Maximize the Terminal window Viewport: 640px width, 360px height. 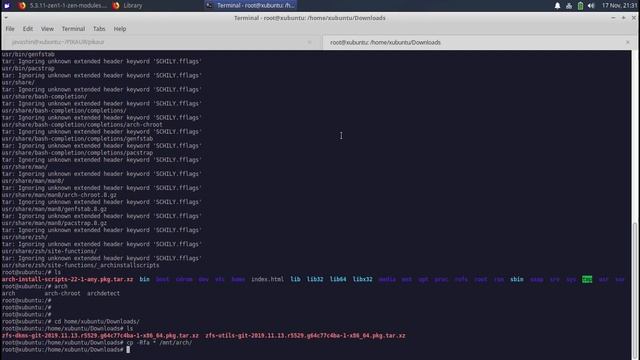coord(623,18)
